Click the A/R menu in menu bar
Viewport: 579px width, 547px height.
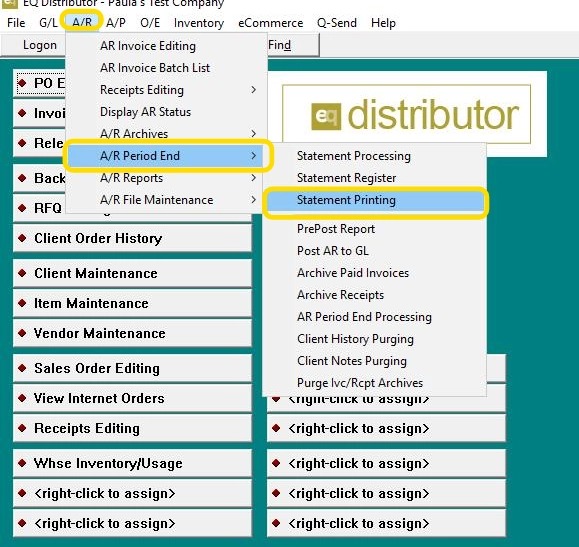coord(82,23)
